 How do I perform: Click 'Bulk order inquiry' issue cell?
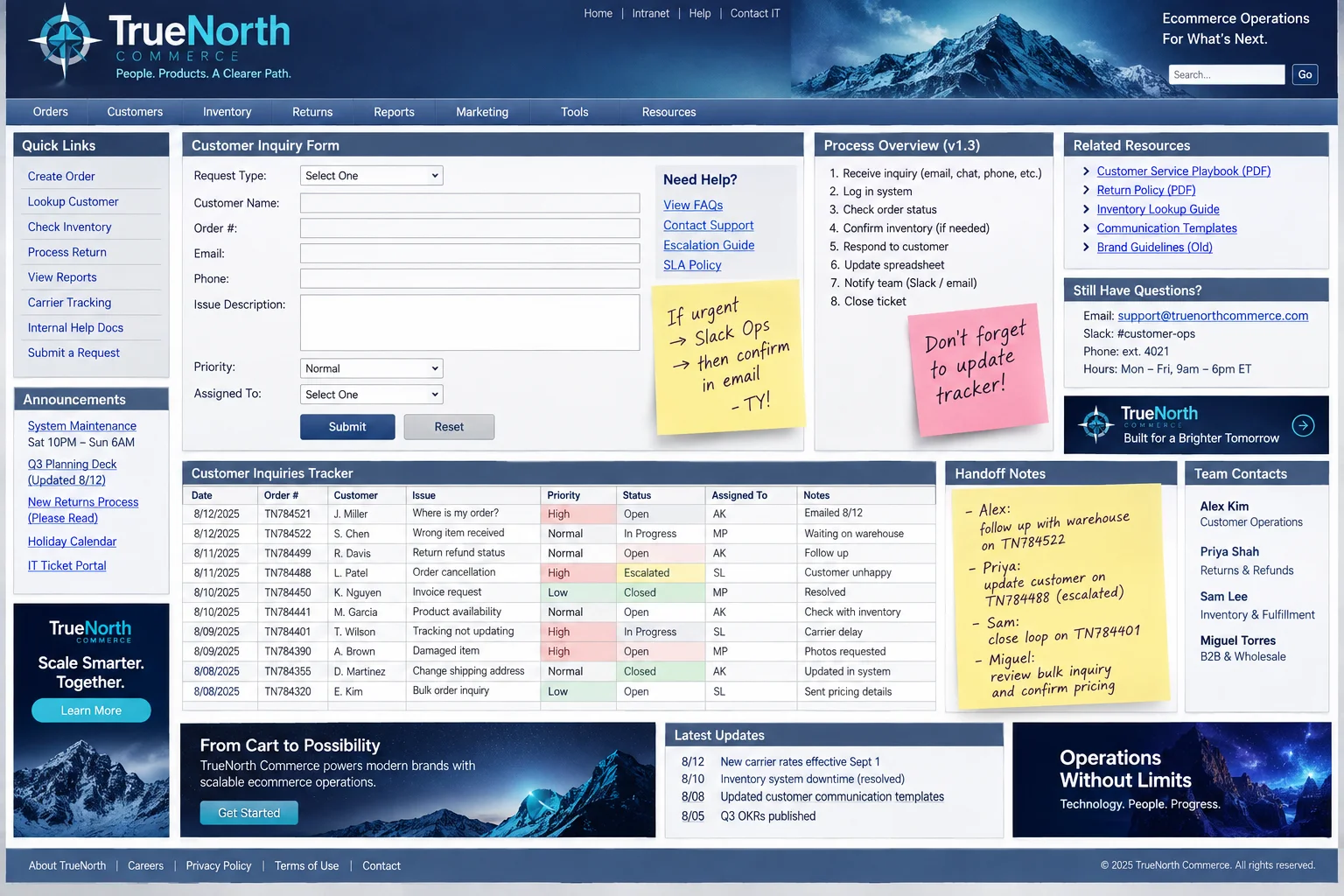(x=451, y=690)
